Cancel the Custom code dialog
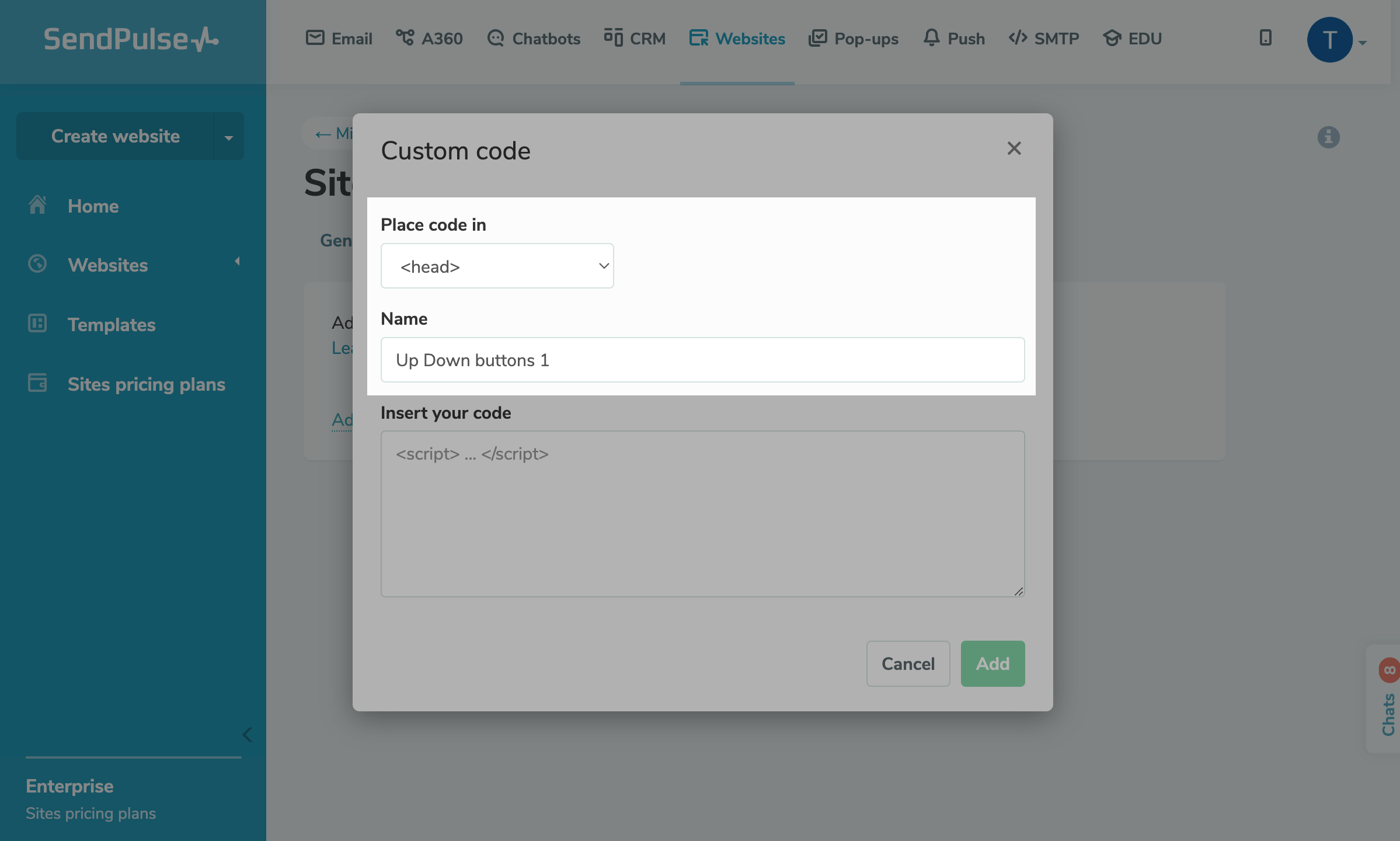1400x841 pixels. pos(908,663)
